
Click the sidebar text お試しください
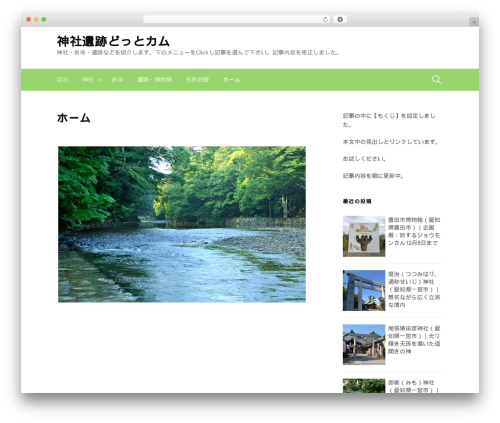[364, 159]
